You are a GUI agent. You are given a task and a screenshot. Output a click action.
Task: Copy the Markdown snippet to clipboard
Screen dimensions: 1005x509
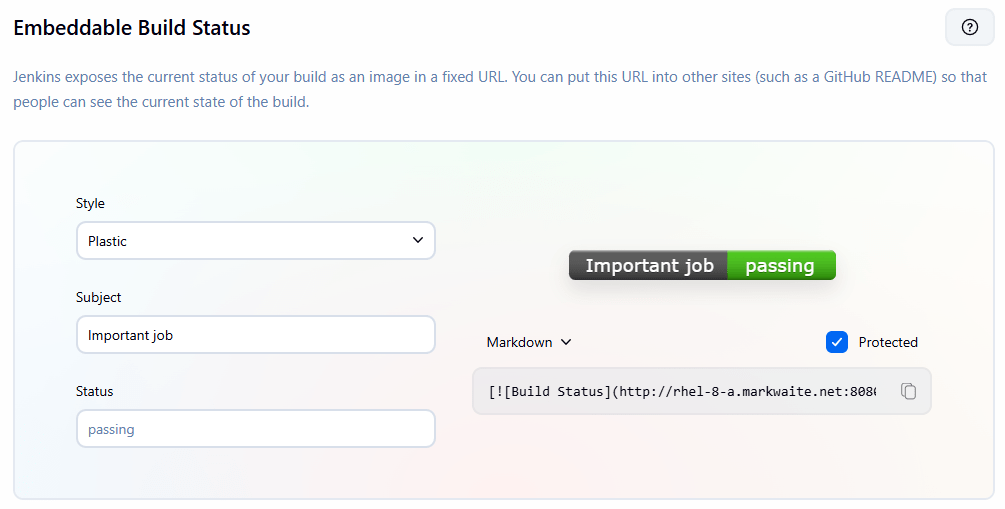(908, 391)
